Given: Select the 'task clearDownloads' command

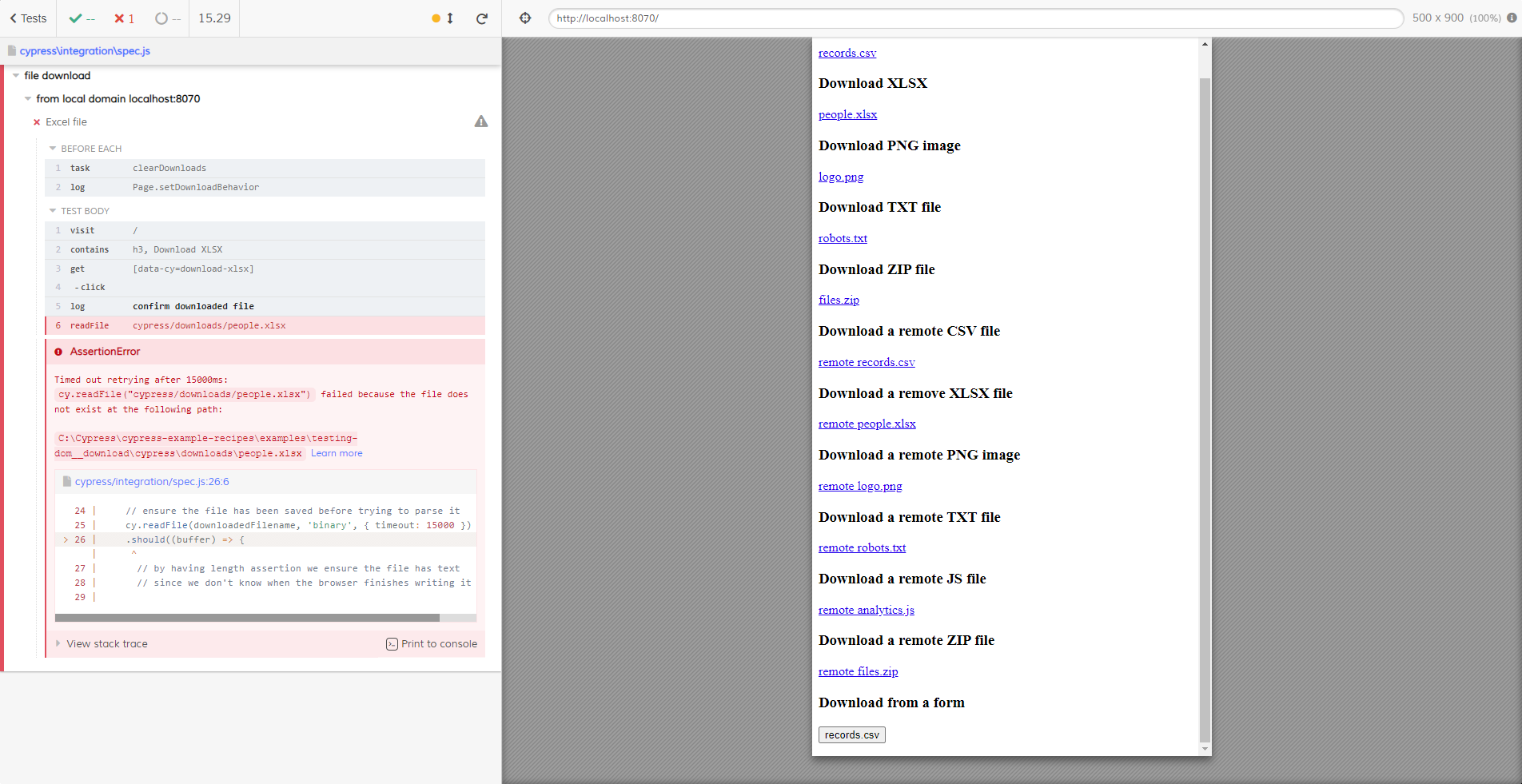Looking at the screenshot, I should (265, 168).
